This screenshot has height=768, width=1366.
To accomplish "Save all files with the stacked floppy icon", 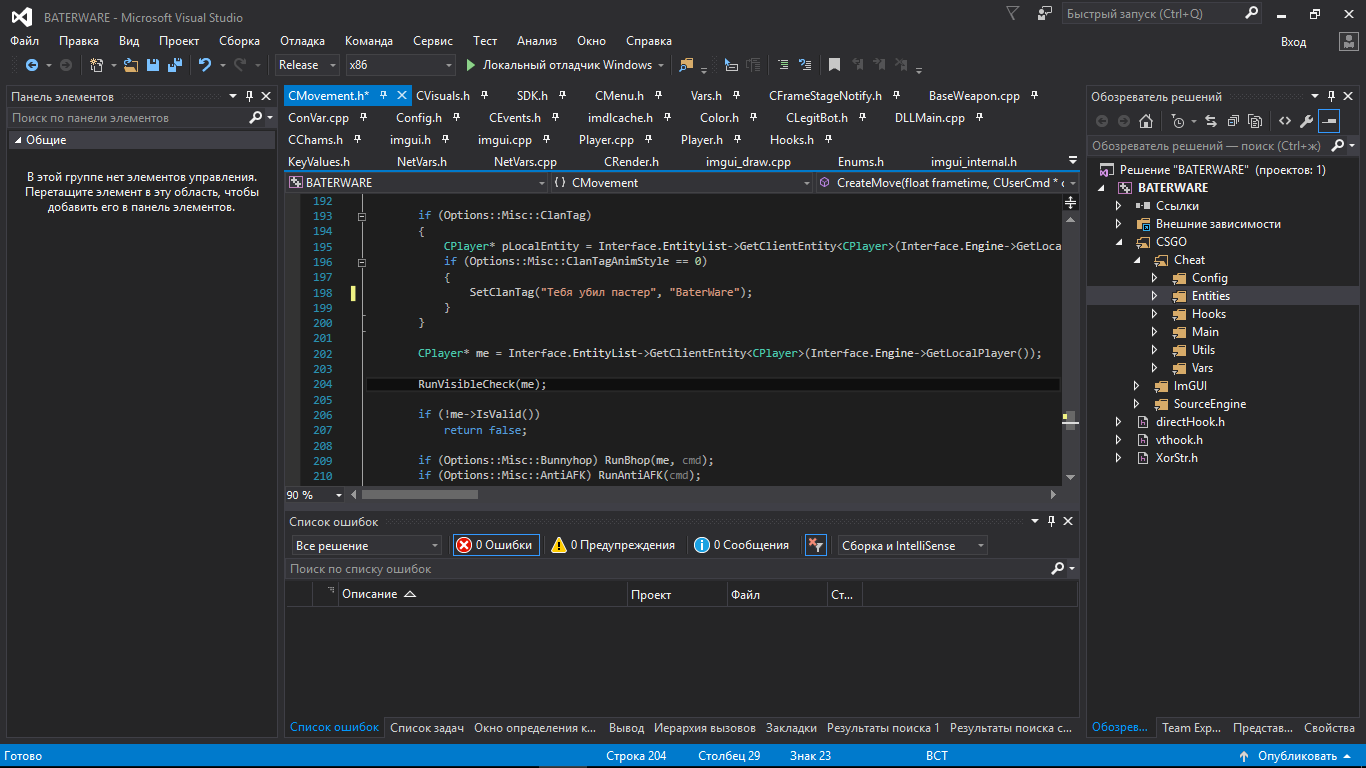I will coord(175,65).
